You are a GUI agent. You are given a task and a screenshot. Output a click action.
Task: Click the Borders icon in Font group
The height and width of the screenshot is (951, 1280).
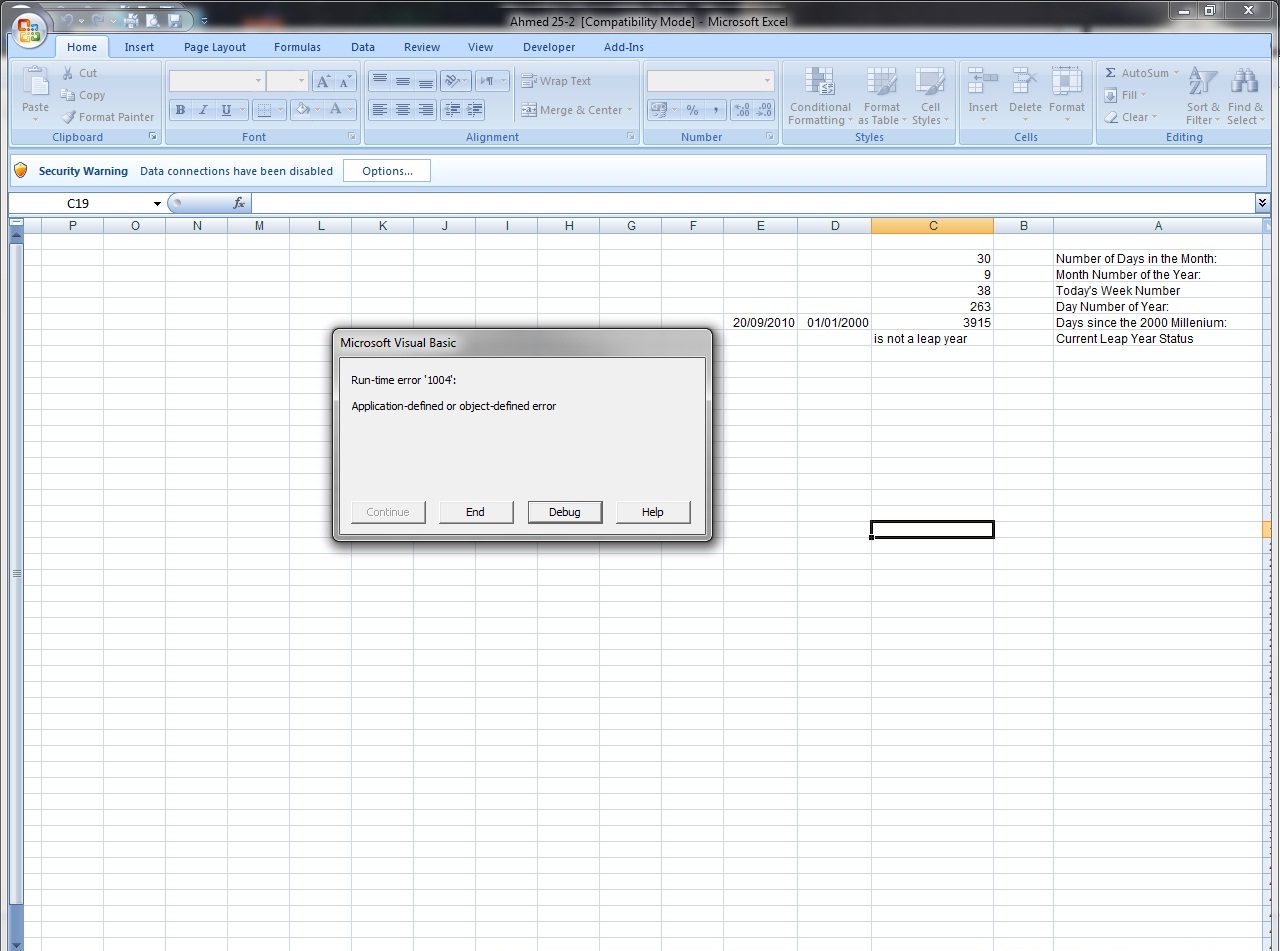[264, 110]
